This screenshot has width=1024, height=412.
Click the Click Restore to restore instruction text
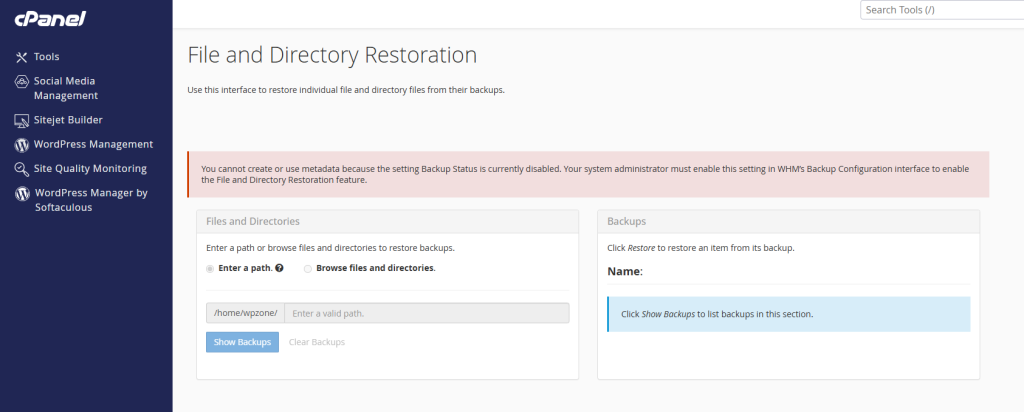coord(701,249)
